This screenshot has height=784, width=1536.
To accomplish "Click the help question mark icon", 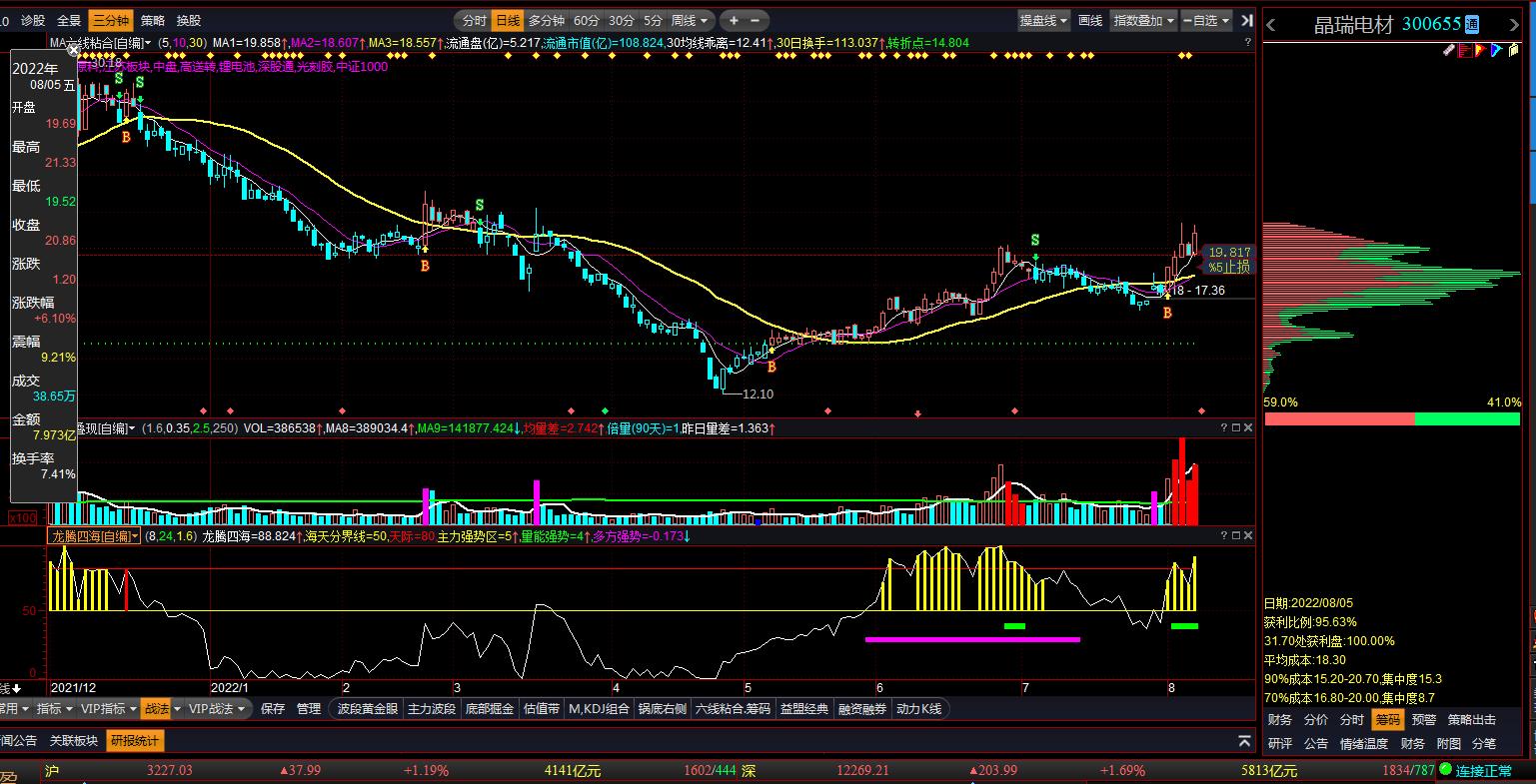I will tap(1247, 42).
